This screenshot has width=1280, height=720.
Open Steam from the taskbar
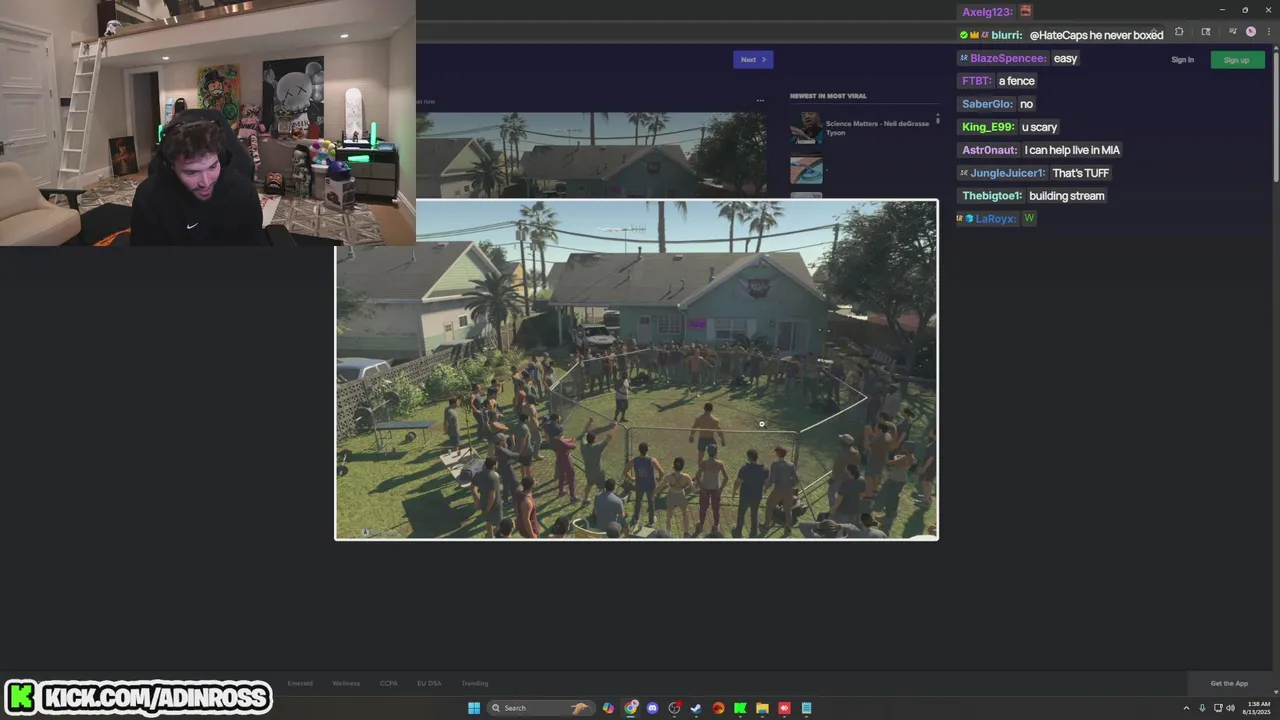point(696,708)
